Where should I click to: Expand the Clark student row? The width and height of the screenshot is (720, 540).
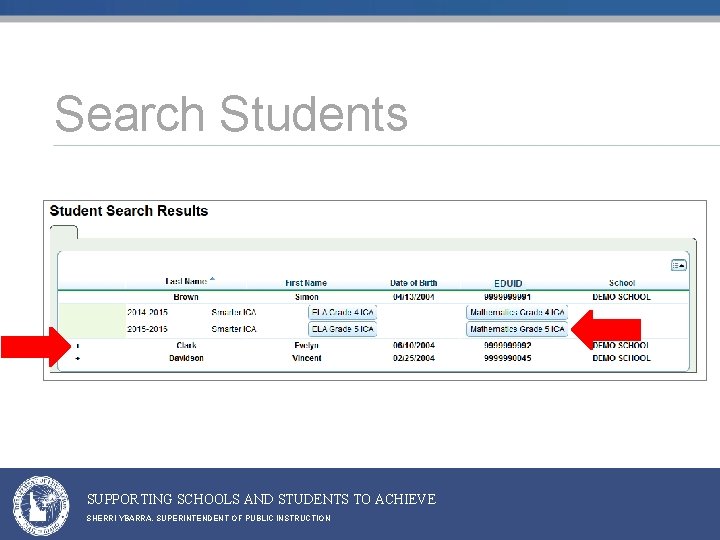(x=78, y=346)
